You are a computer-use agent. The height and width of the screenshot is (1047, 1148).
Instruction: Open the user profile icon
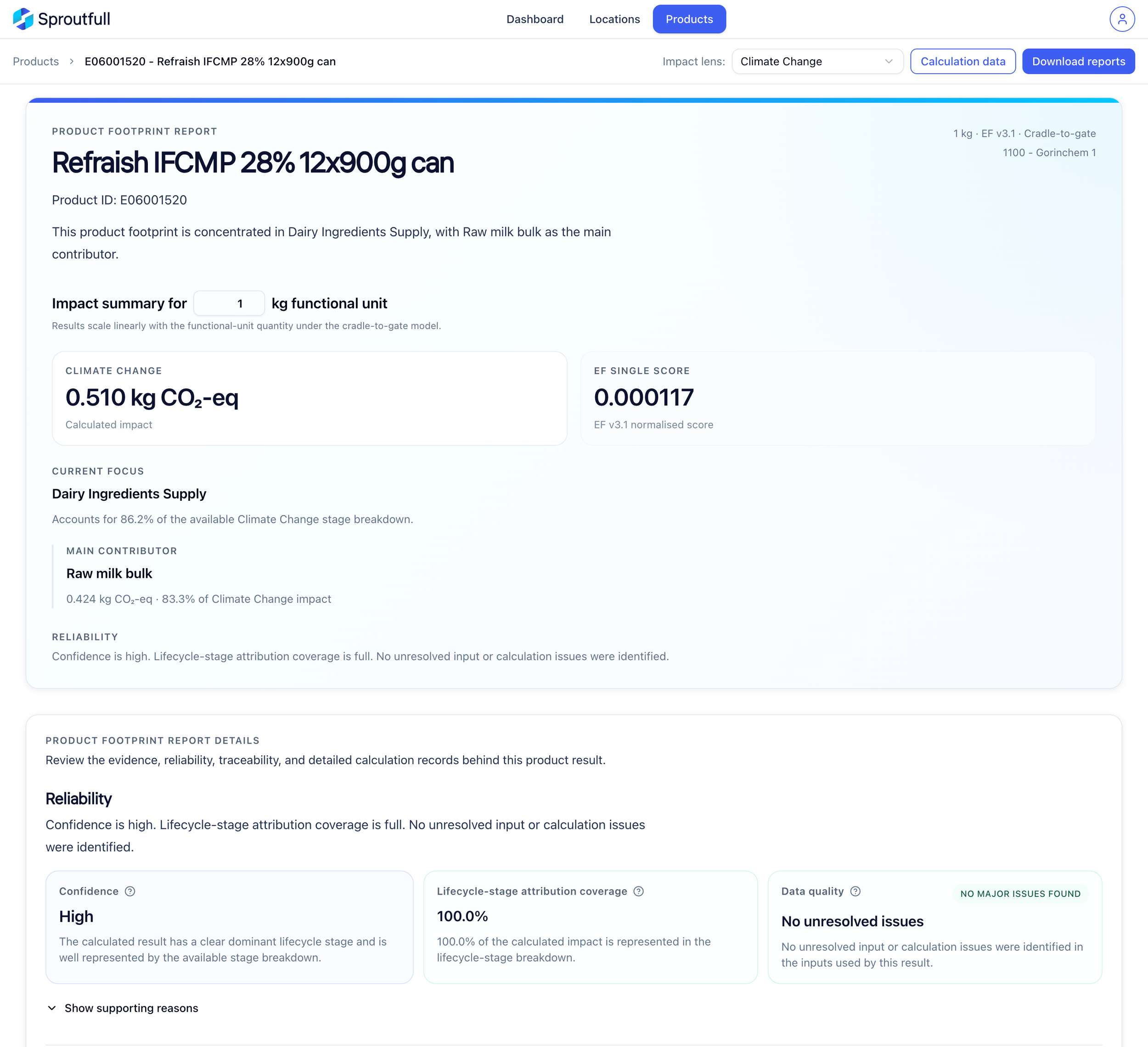point(1121,19)
